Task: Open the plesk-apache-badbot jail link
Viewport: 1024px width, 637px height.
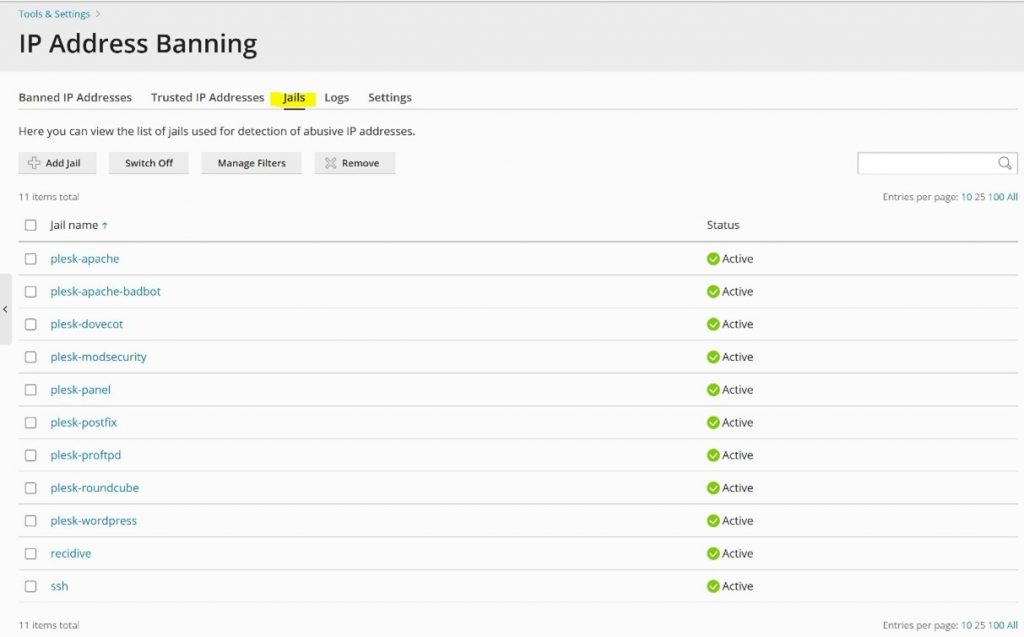Action: tap(106, 291)
